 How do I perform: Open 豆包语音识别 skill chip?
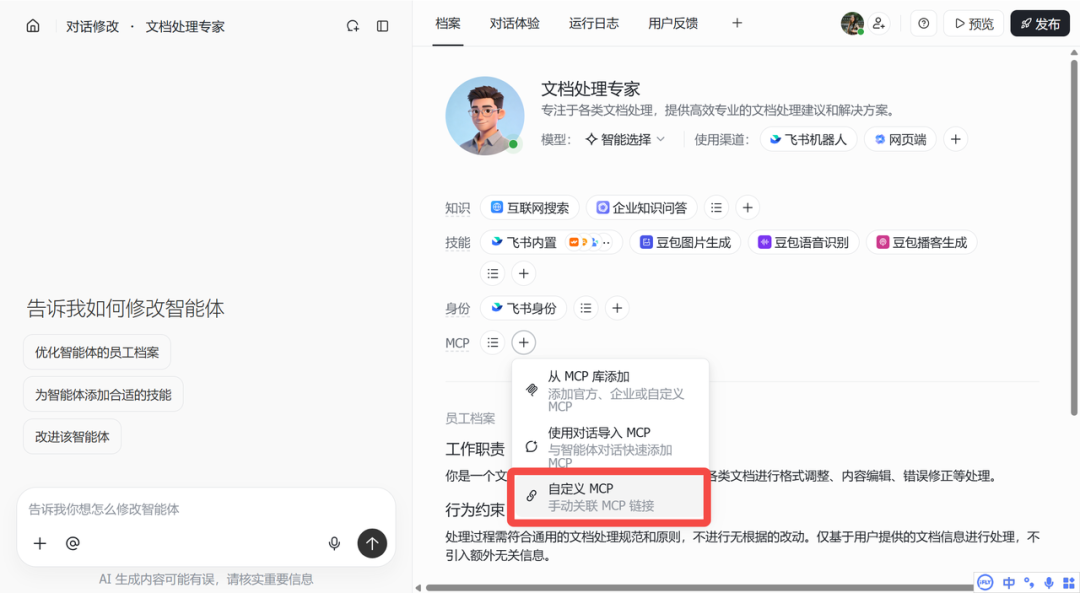click(x=804, y=242)
